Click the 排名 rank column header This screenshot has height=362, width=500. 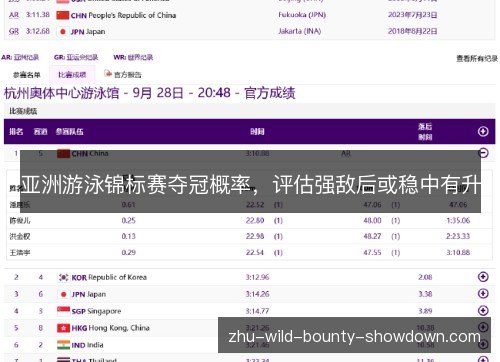[x=16, y=132]
